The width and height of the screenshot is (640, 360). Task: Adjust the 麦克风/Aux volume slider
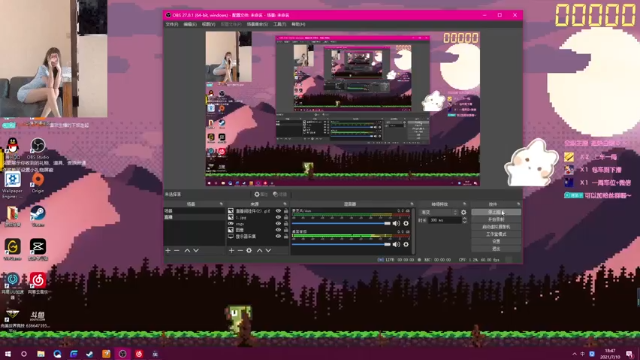pyautogui.click(x=341, y=223)
